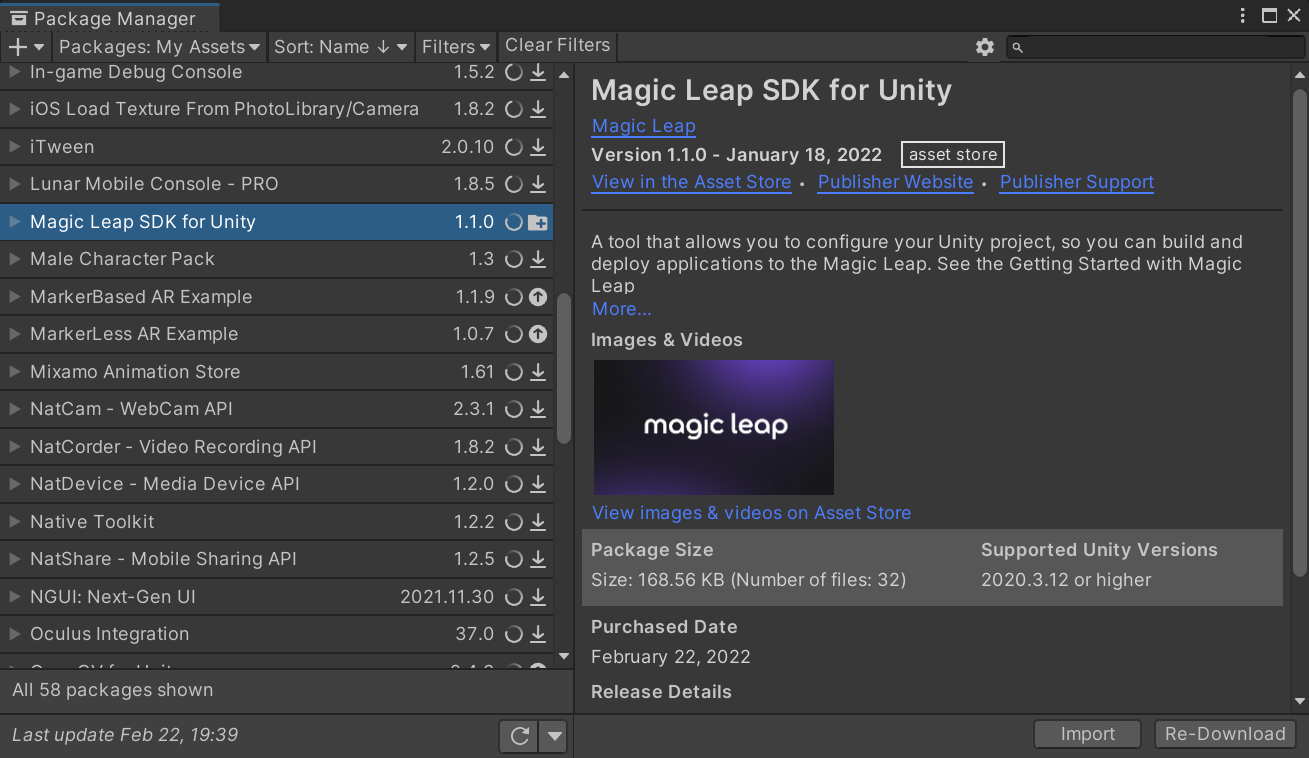Download NatCam - WebCam API

pyautogui.click(x=538, y=409)
